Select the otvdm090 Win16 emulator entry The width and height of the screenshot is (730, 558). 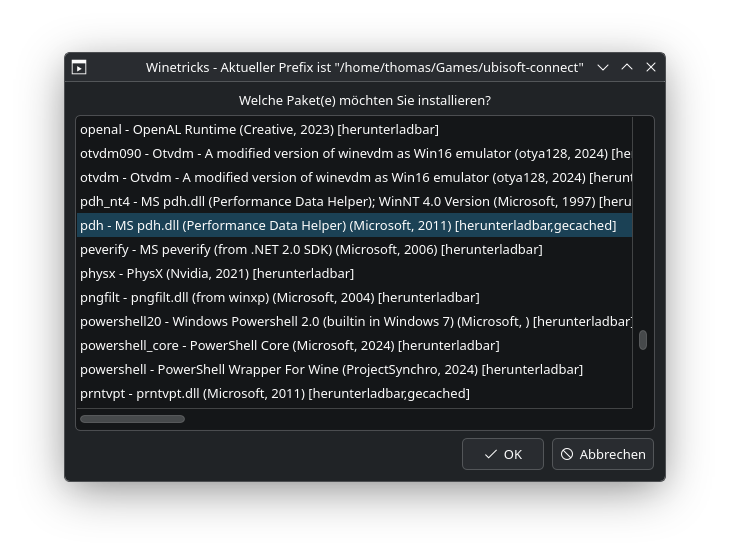coord(354,154)
